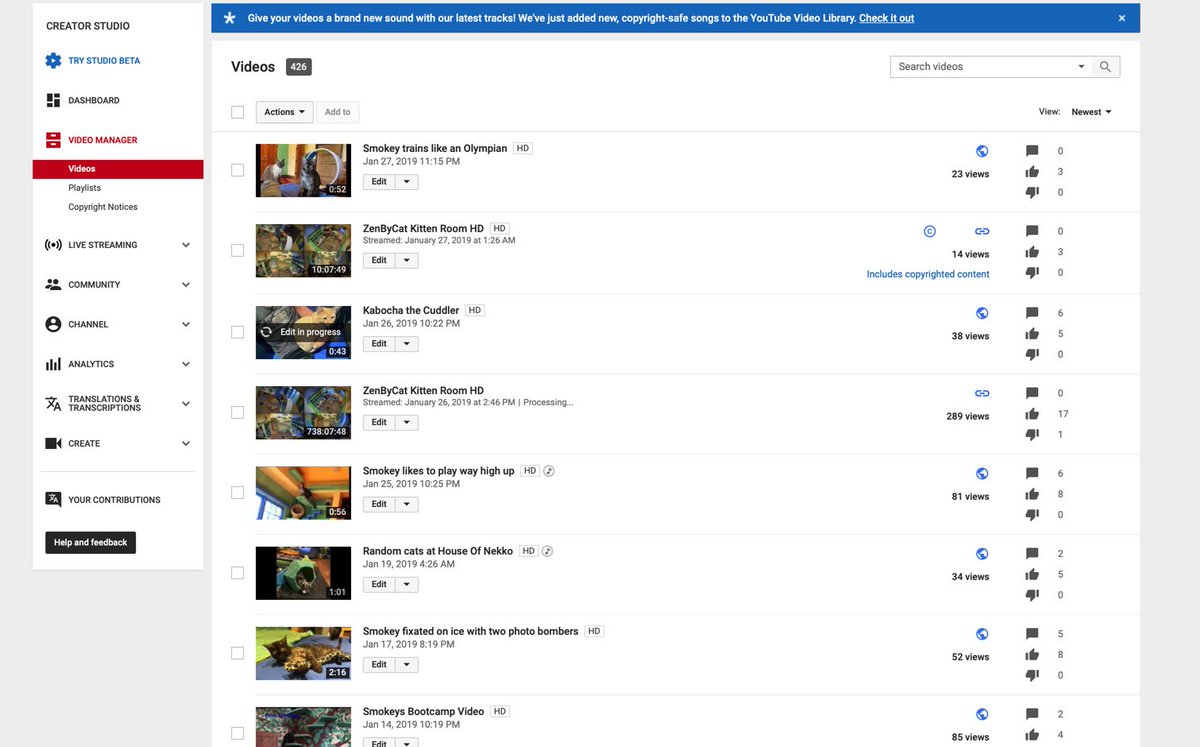Click the Add to button

coord(338,112)
